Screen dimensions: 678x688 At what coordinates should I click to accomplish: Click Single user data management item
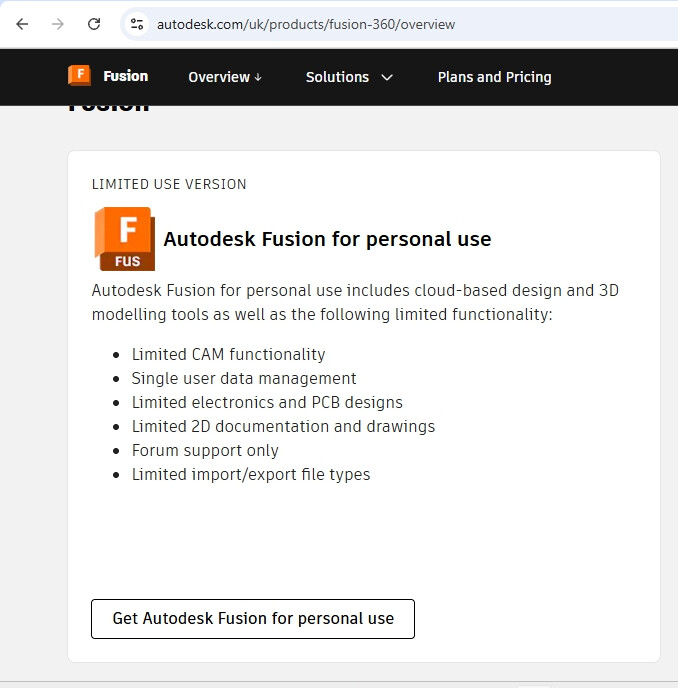[244, 378]
